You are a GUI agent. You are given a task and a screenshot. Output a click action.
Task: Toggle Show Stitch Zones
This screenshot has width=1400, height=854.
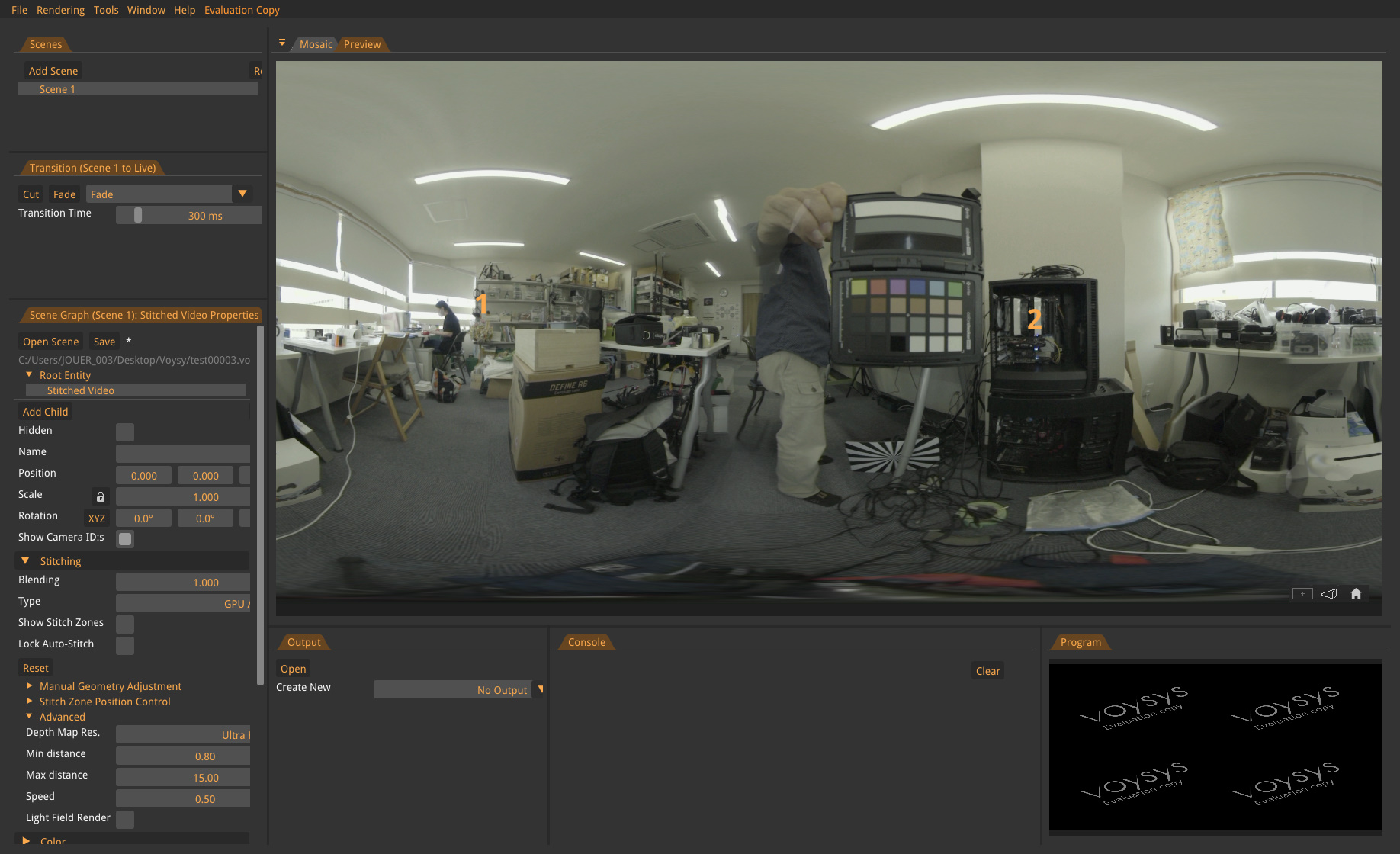pos(124,624)
